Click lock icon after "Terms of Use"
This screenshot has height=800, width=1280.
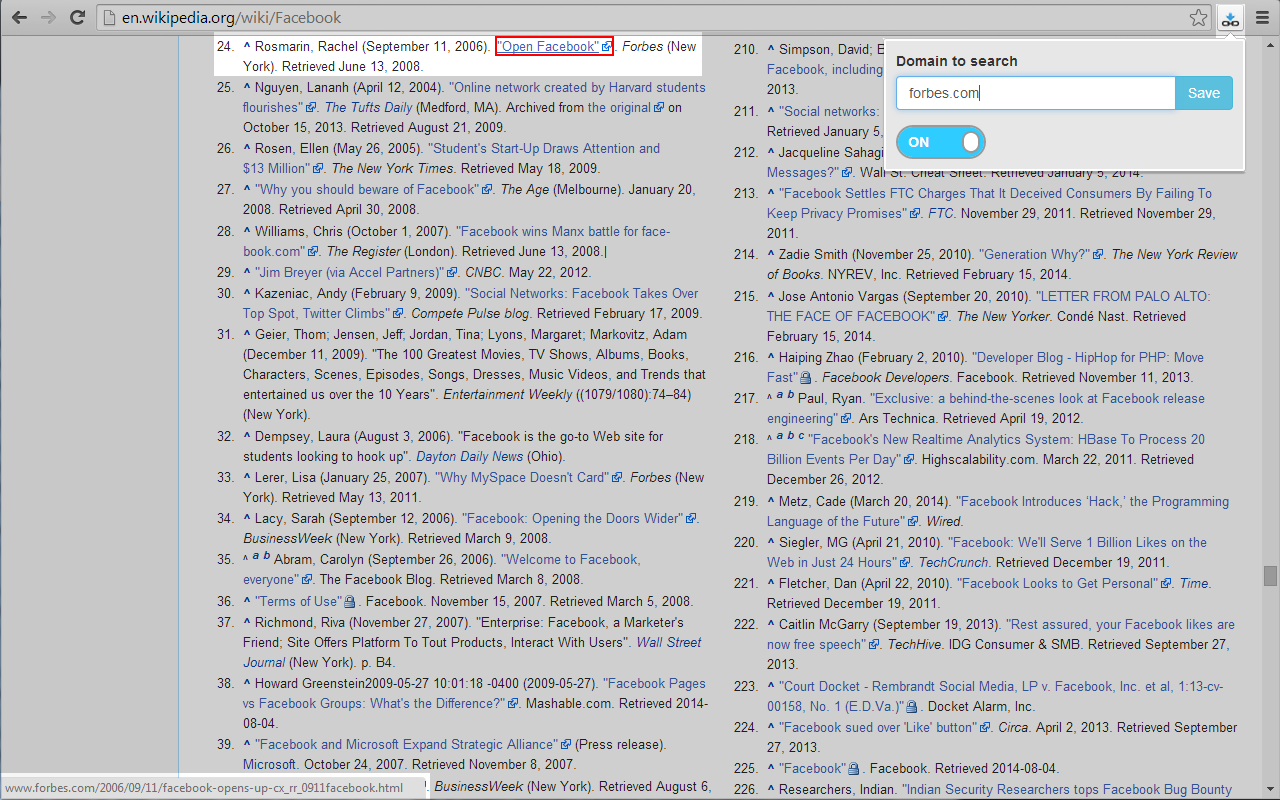(x=349, y=602)
